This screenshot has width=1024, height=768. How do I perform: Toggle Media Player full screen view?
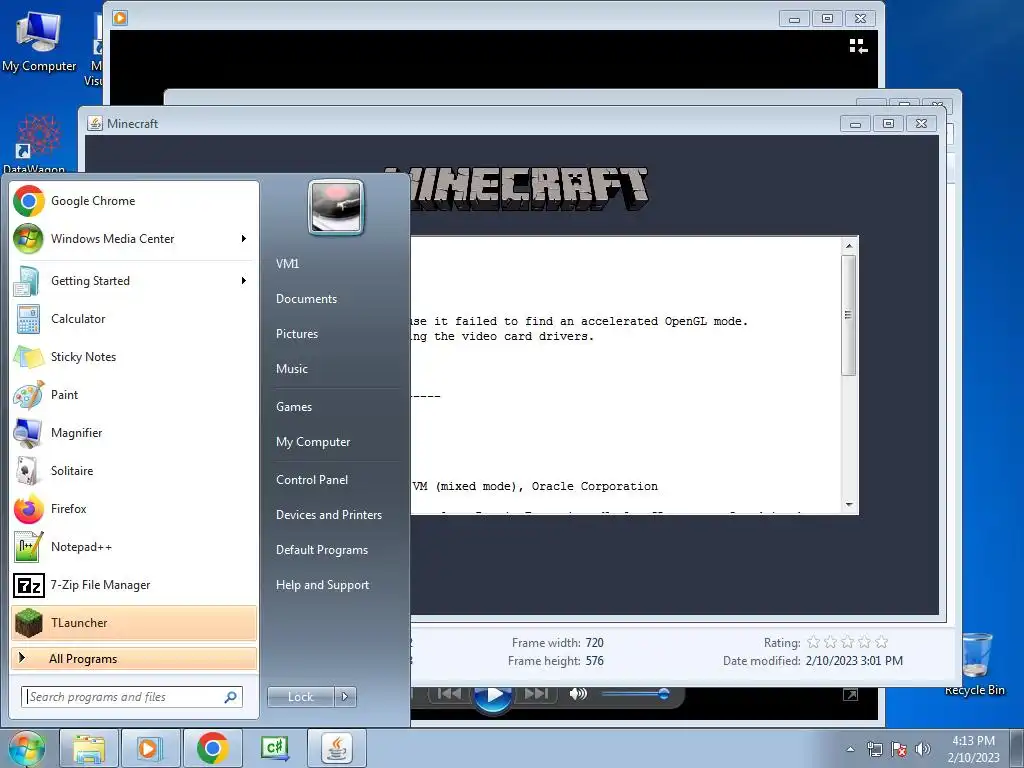(x=850, y=695)
